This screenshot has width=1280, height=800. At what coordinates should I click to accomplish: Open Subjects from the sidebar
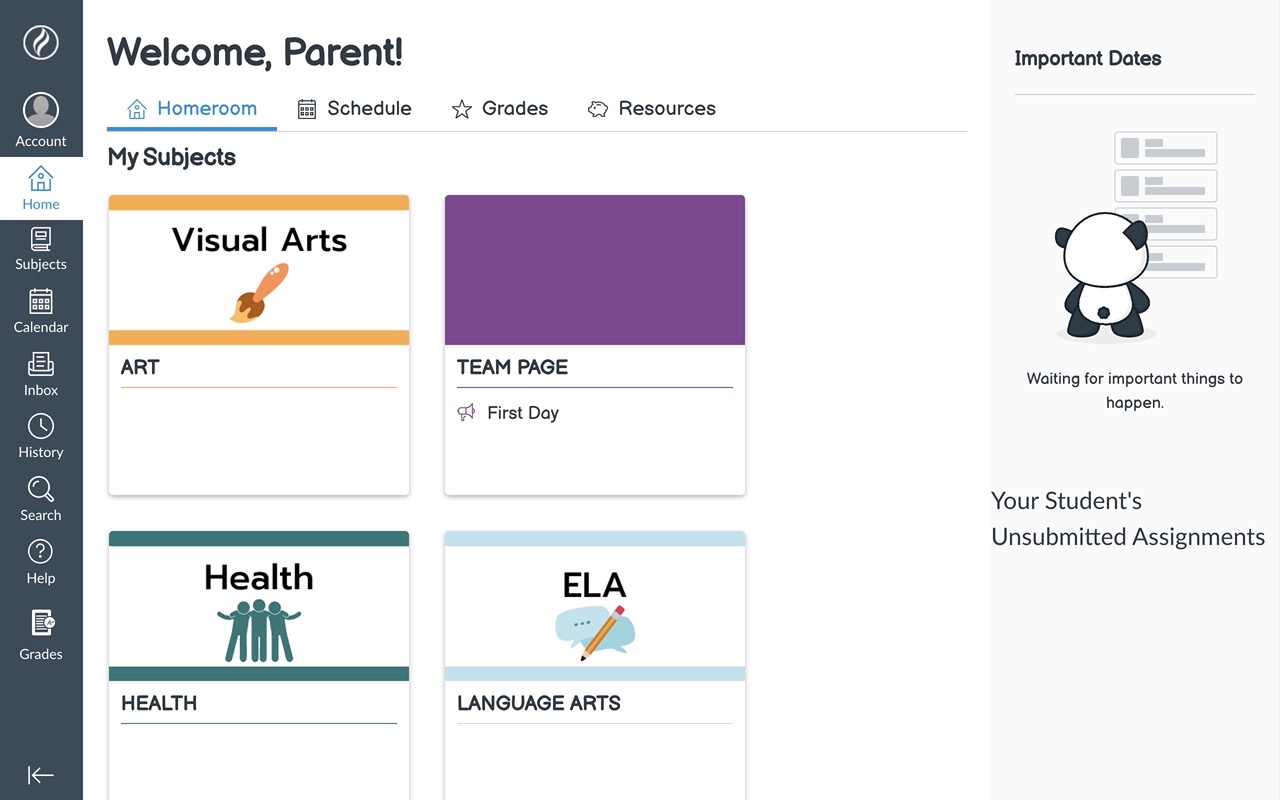pos(41,249)
